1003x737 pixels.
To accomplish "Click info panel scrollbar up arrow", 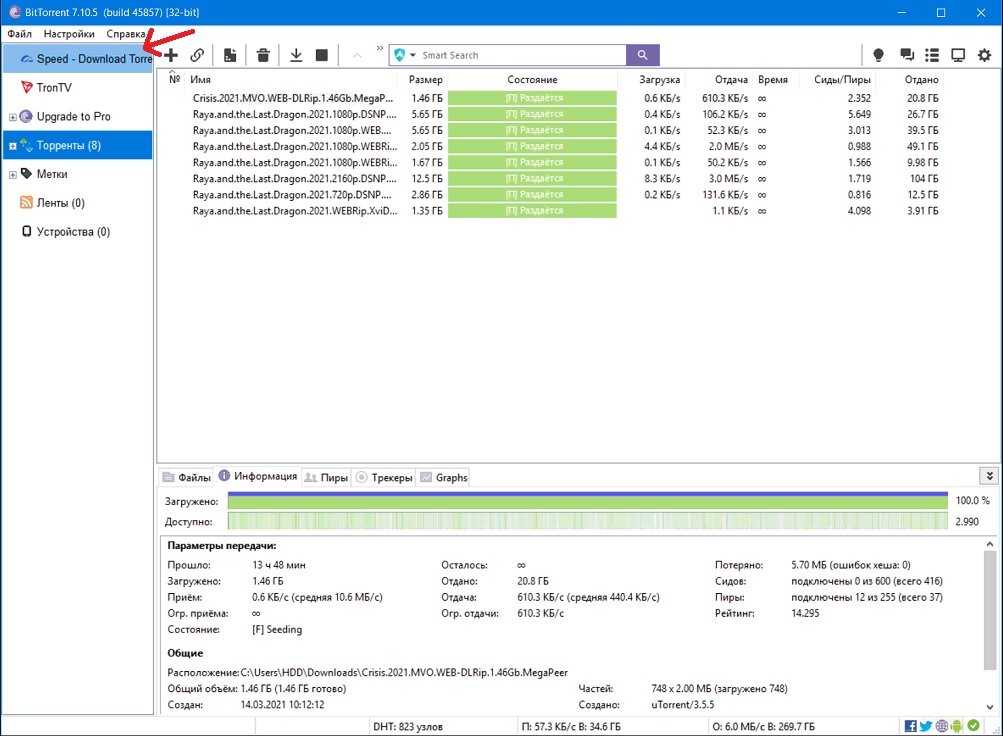I will pyautogui.click(x=990, y=544).
